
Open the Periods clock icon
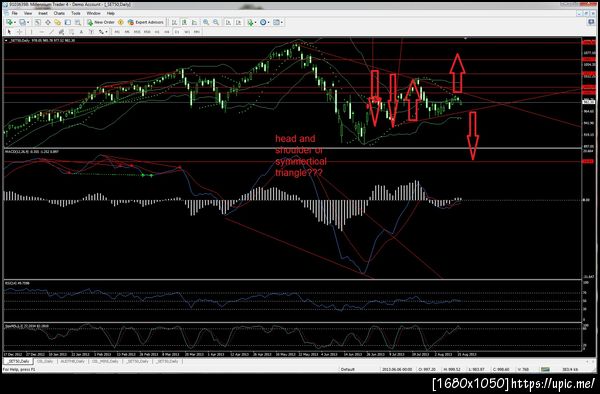point(263,22)
